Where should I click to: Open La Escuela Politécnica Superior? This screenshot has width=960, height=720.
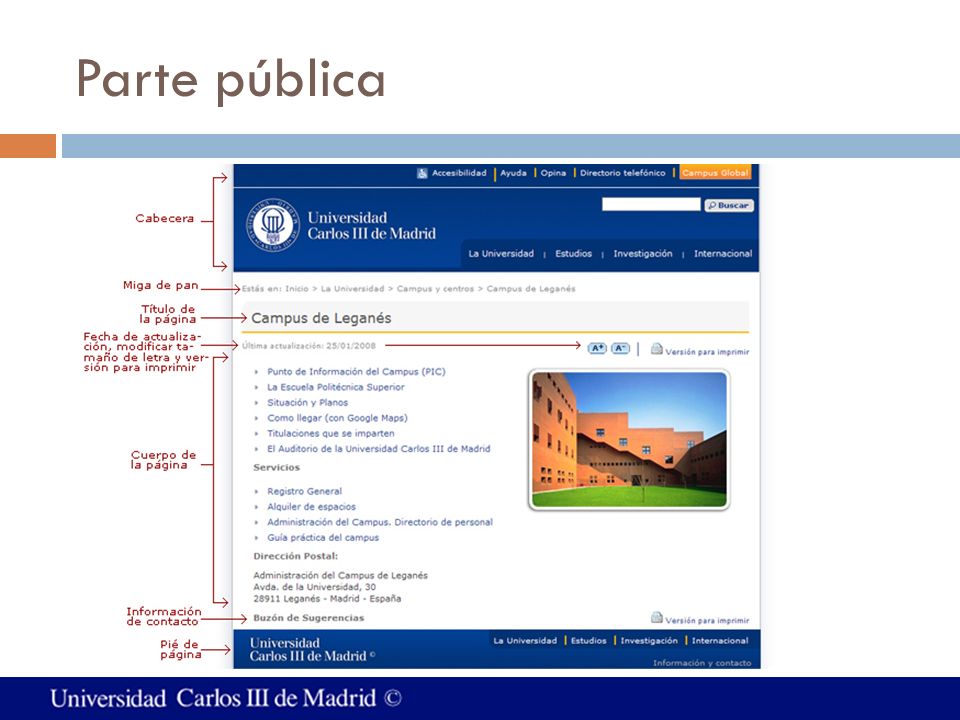point(336,387)
